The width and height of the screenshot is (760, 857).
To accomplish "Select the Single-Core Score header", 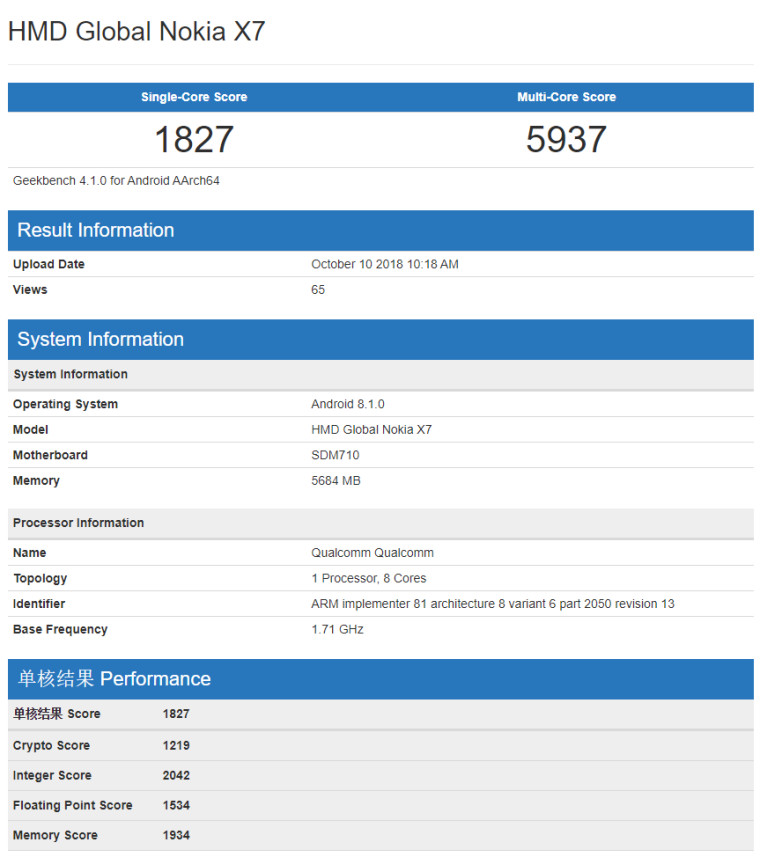I will click(x=194, y=97).
